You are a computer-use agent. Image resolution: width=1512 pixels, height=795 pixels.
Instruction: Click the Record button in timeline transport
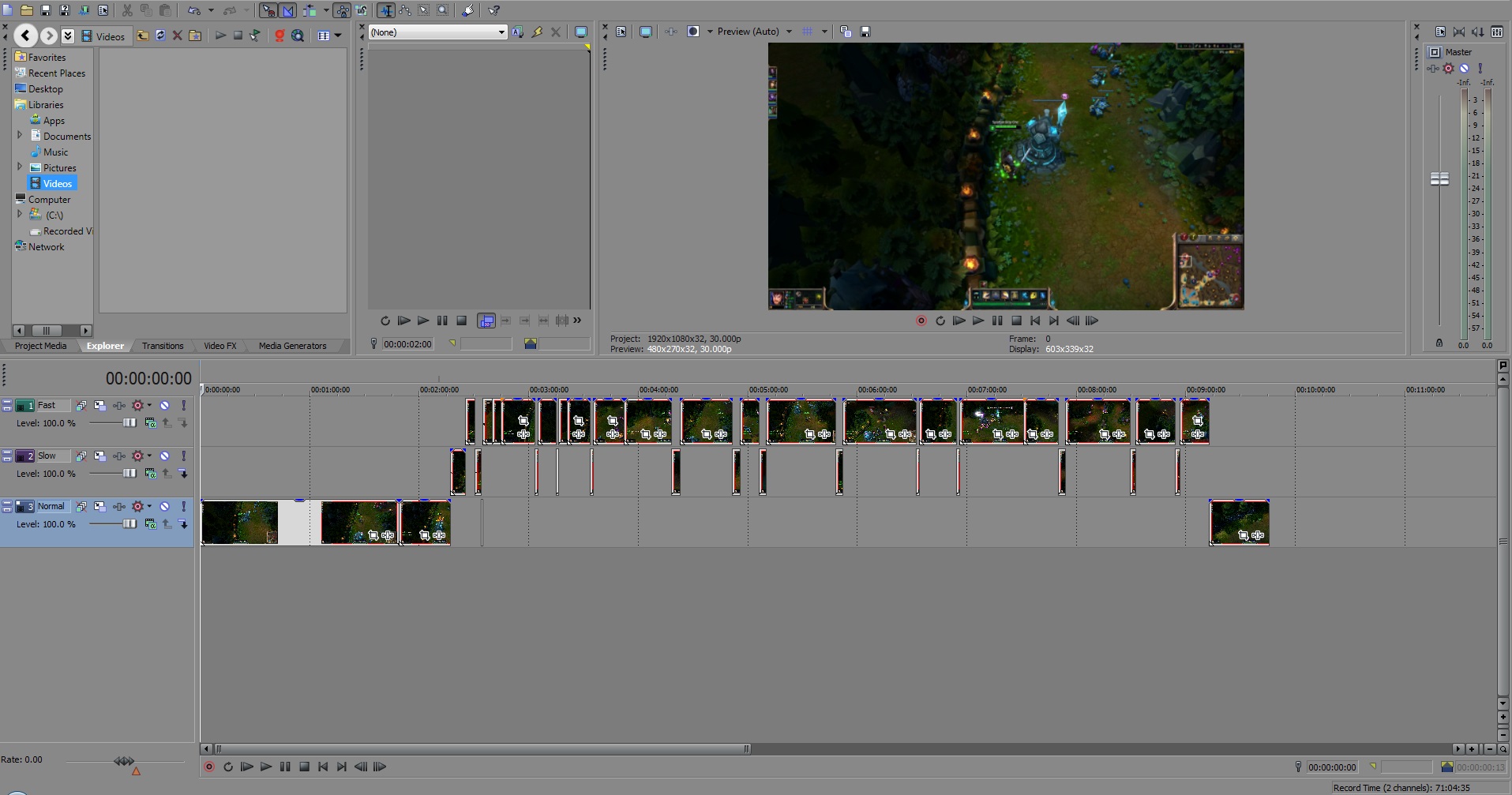[209, 767]
